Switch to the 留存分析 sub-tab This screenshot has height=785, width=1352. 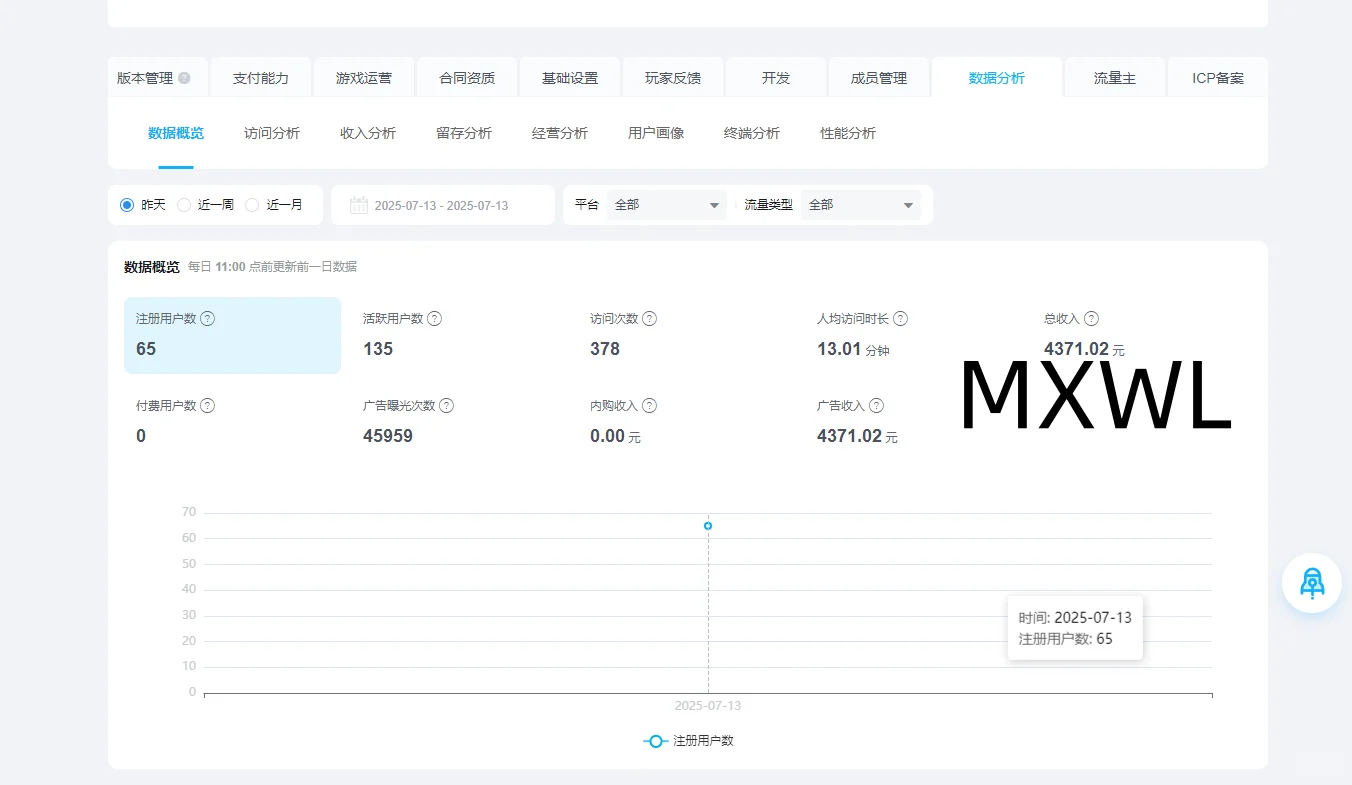(464, 133)
